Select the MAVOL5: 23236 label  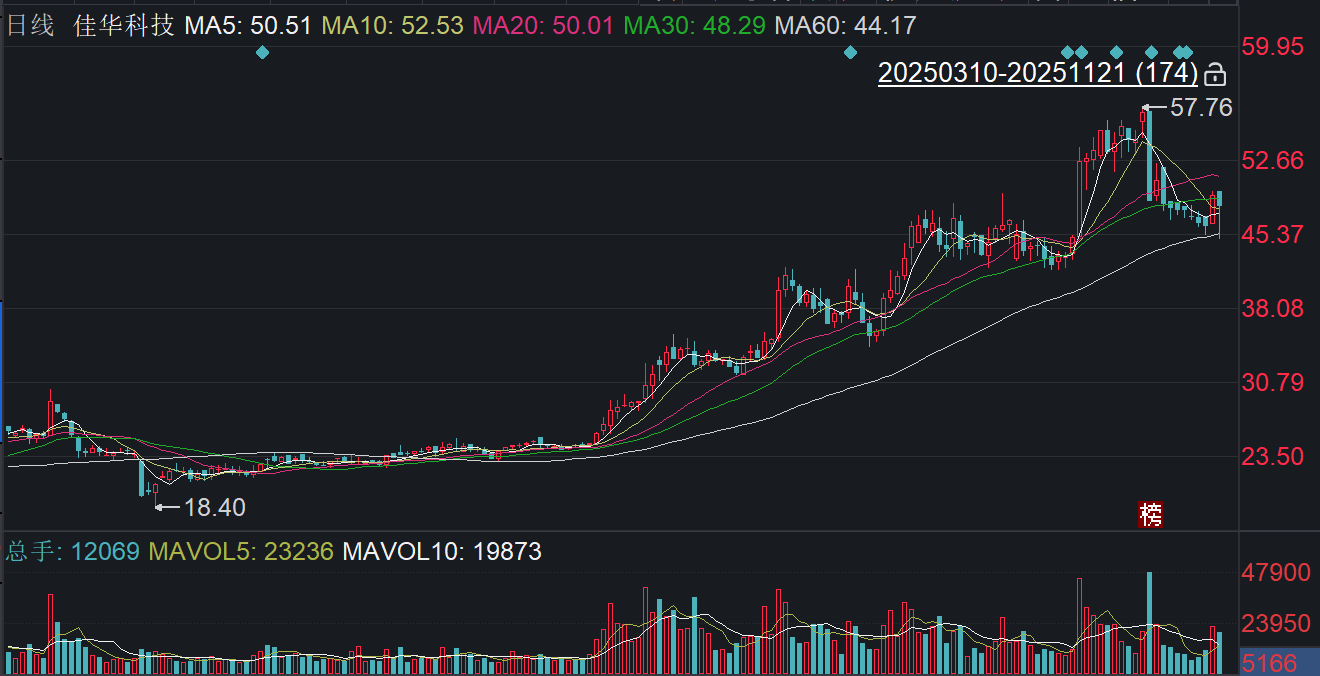pyautogui.click(x=241, y=551)
